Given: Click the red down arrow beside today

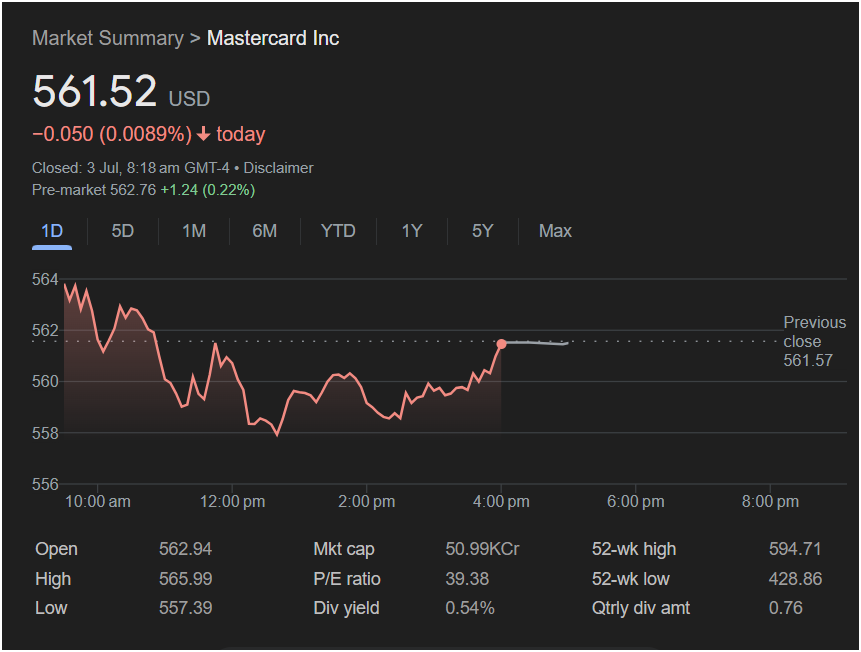Looking at the screenshot, I should click(204, 134).
